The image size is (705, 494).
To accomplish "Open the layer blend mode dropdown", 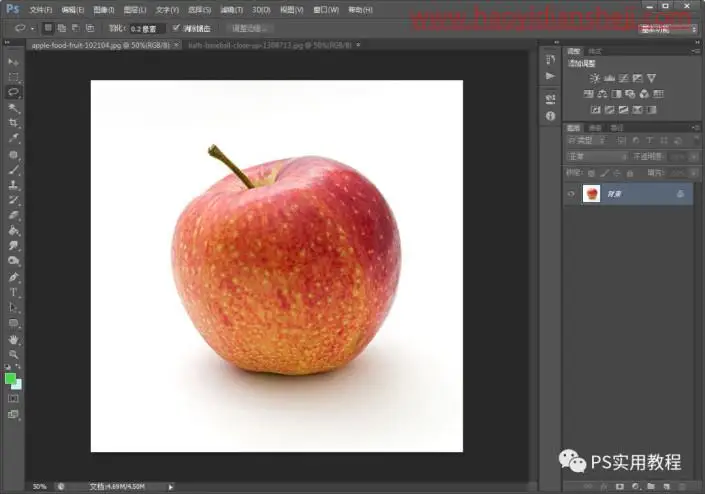I will click(597, 156).
